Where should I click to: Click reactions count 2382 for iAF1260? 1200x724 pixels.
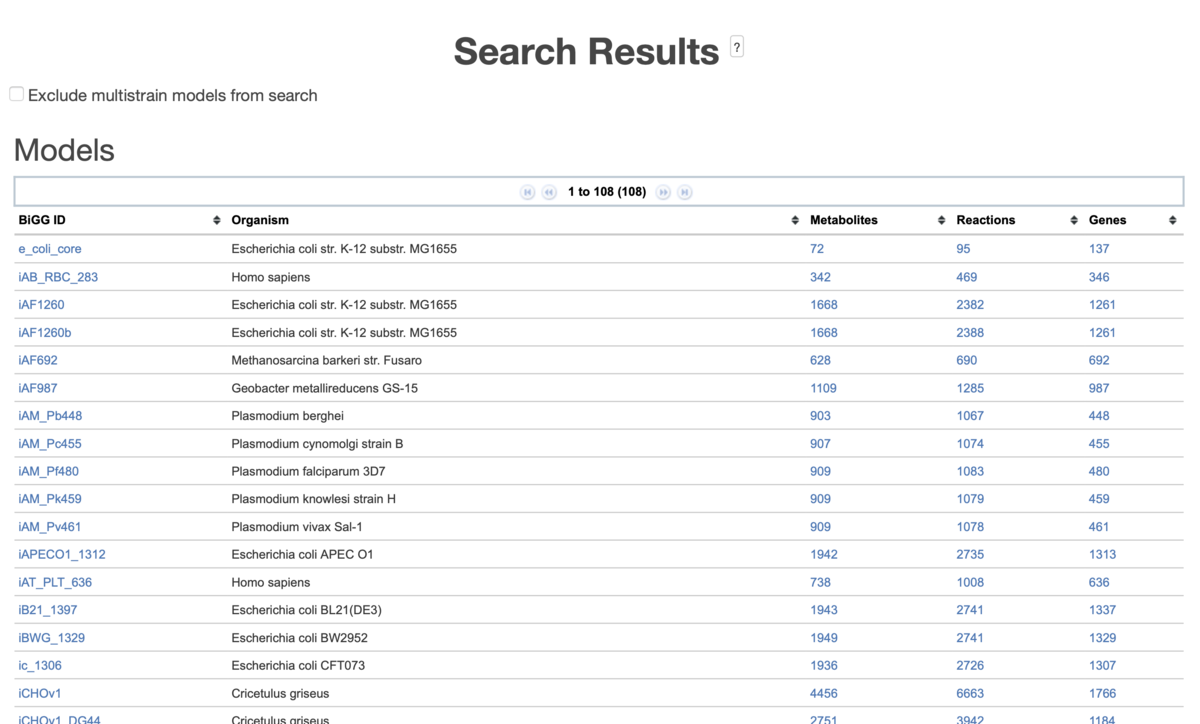[970, 305]
